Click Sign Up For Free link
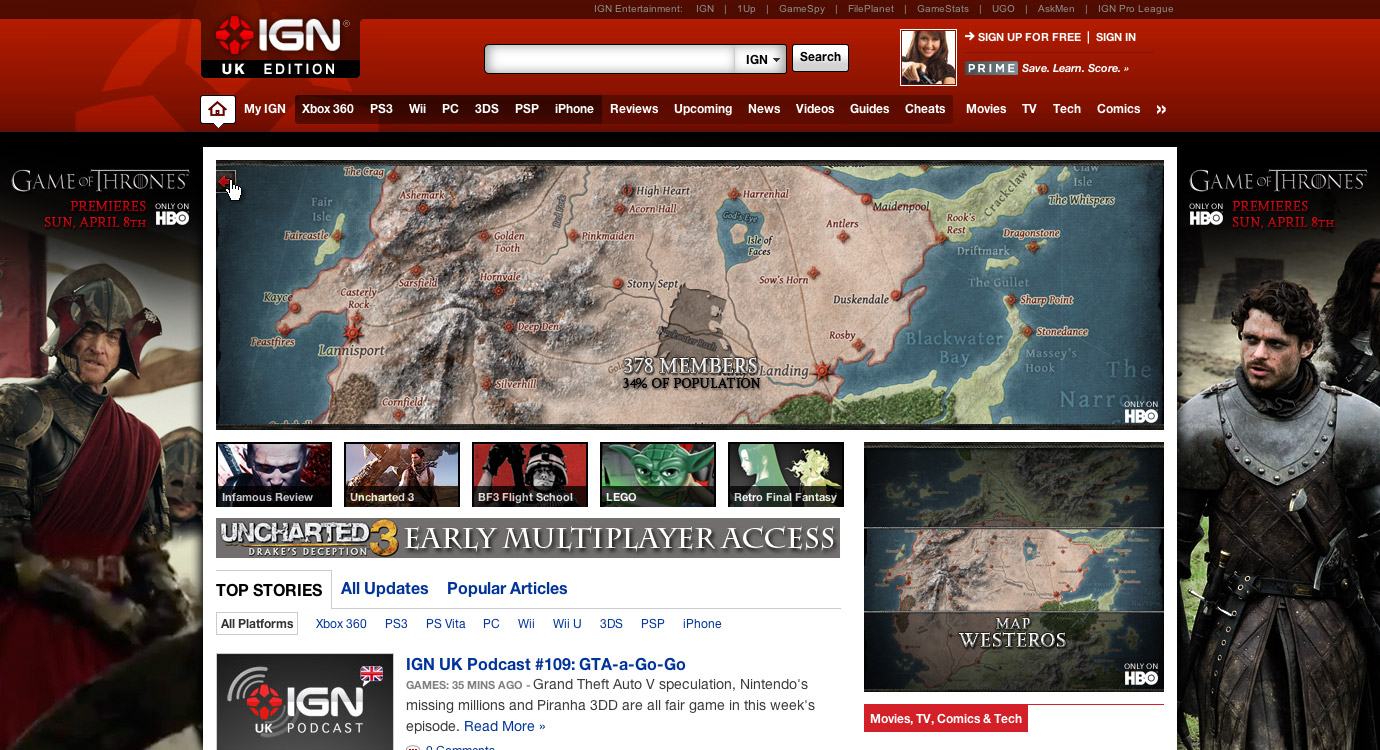This screenshot has width=1380, height=750. pos(1029,37)
